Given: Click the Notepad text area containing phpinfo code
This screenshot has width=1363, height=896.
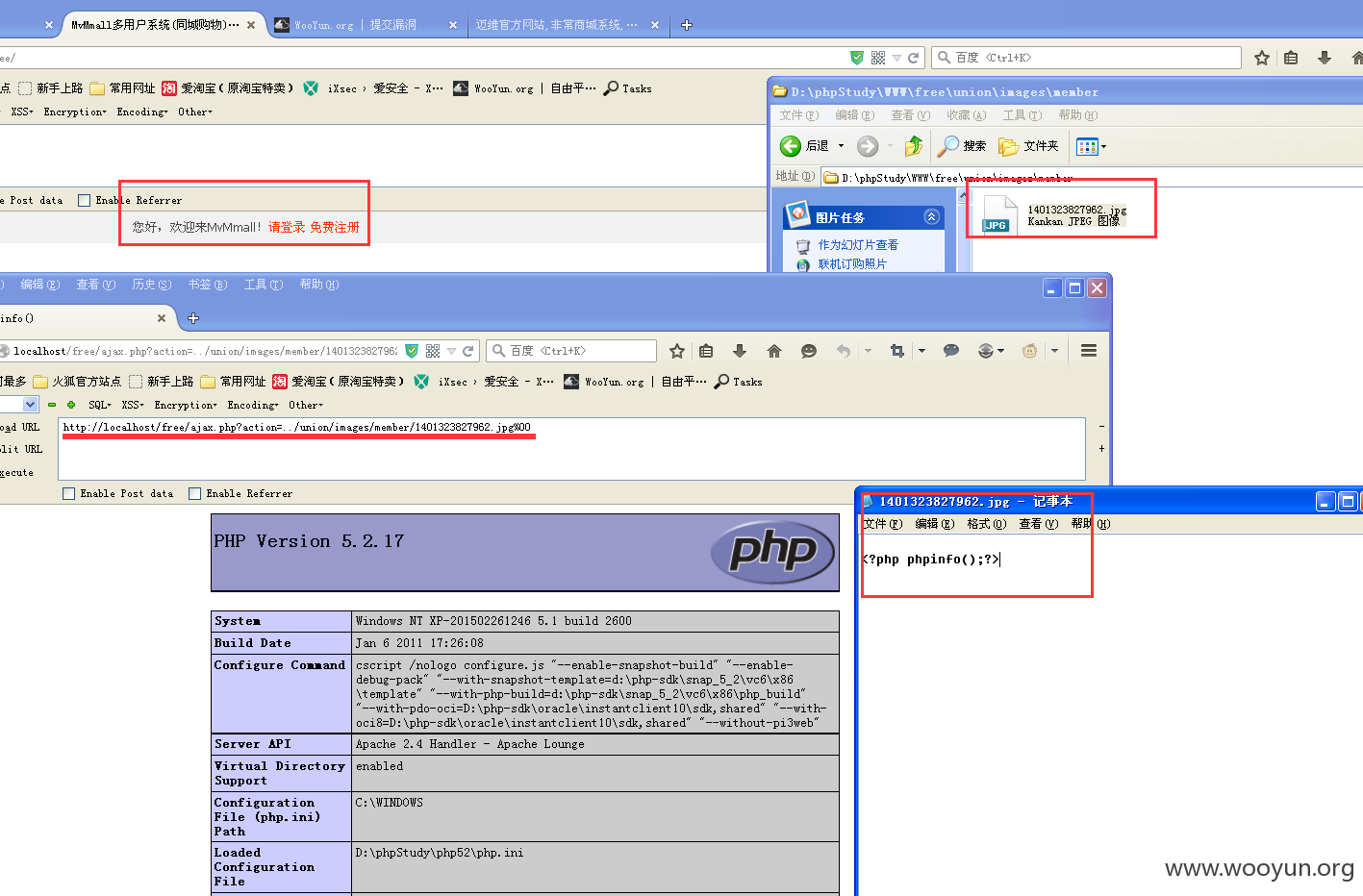Looking at the screenshot, I should click(1111, 716).
